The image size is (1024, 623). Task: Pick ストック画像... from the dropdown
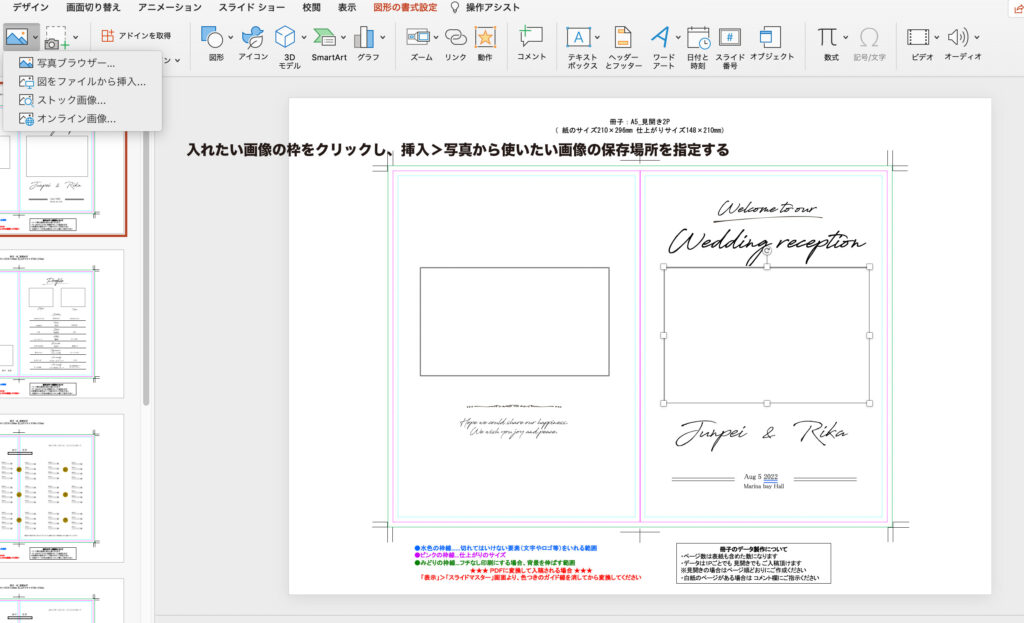click(71, 100)
